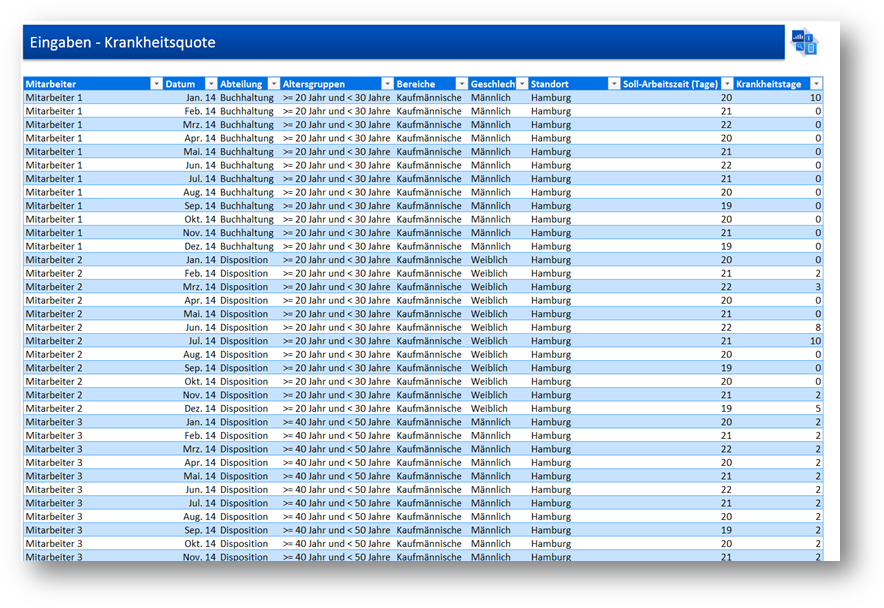Viewport: 884px width, 608px height.
Task: Expand the Abteilung filter dropdown arrow
Action: pyautogui.click(x=273, y=84)
